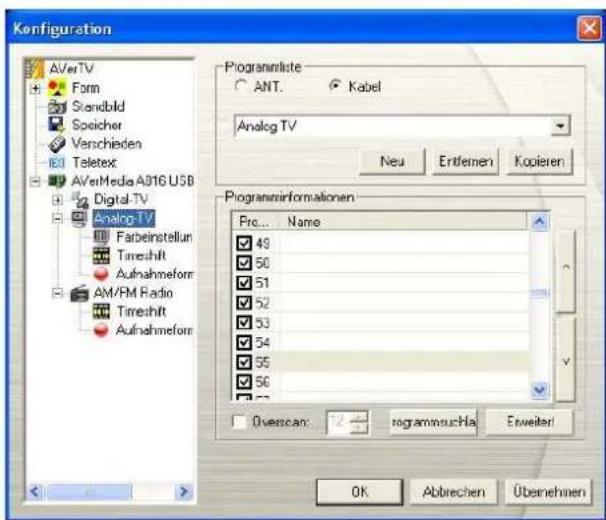606x520 pixels.
Task: Click the Speicher floppy disk icon
Action: 56,125
